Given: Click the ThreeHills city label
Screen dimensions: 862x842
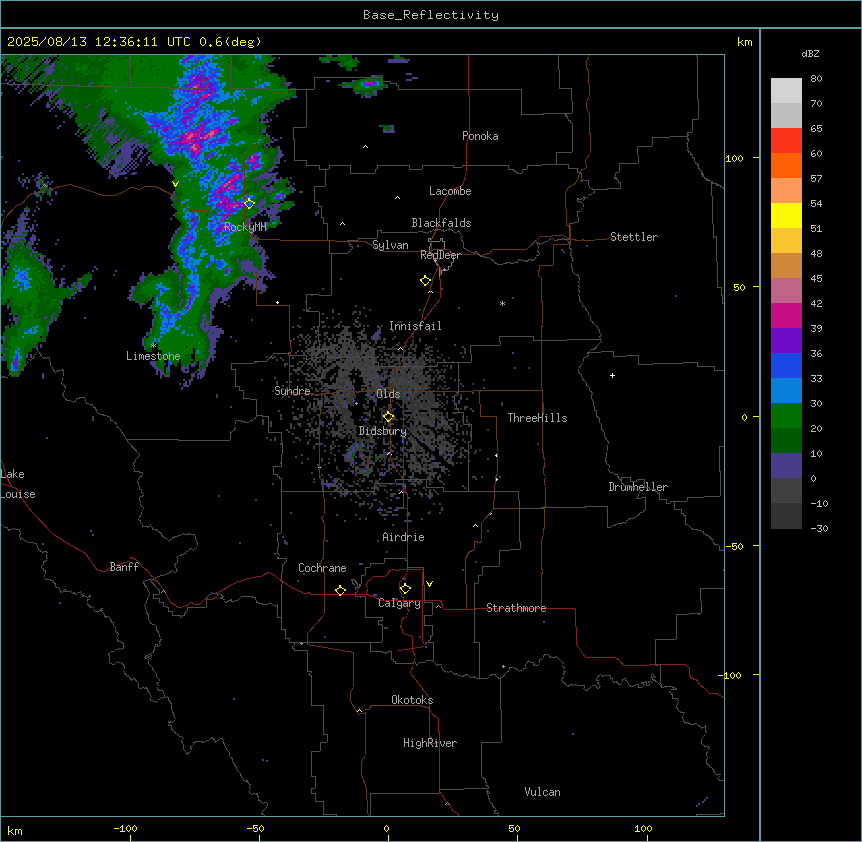Looking at the screenshot, I should pyautogui.click(x=537, y=418).
